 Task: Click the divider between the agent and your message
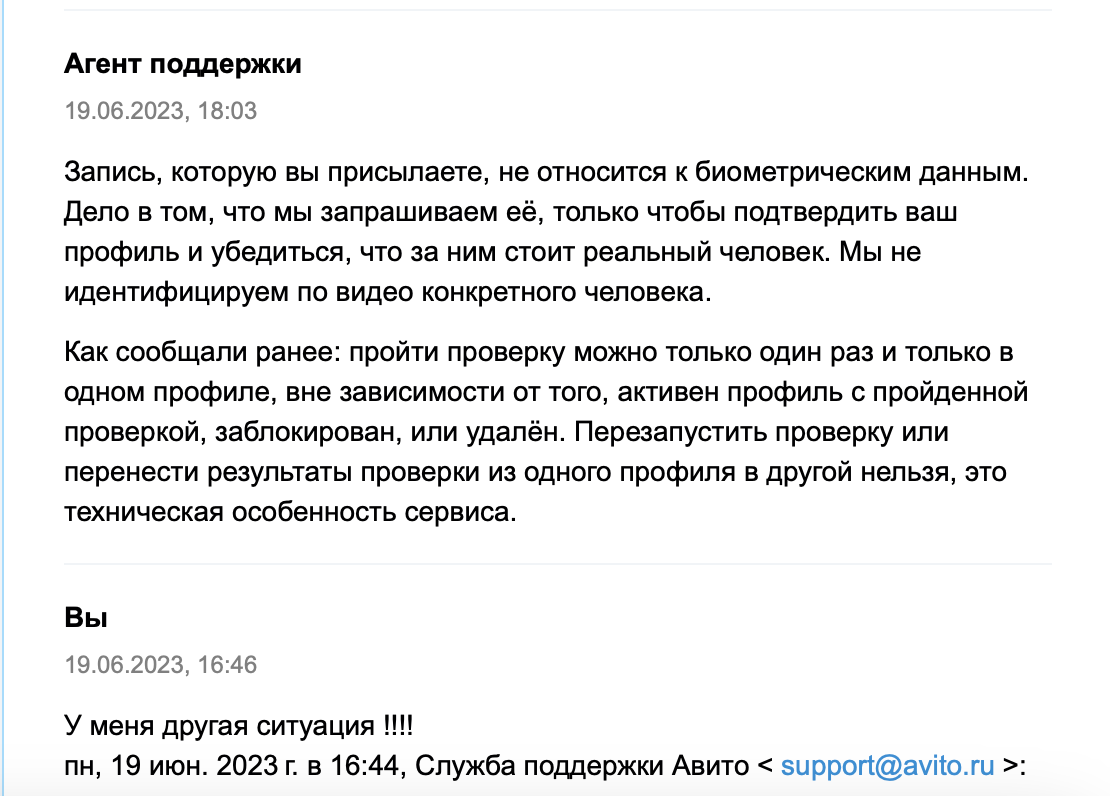(558, 564)
